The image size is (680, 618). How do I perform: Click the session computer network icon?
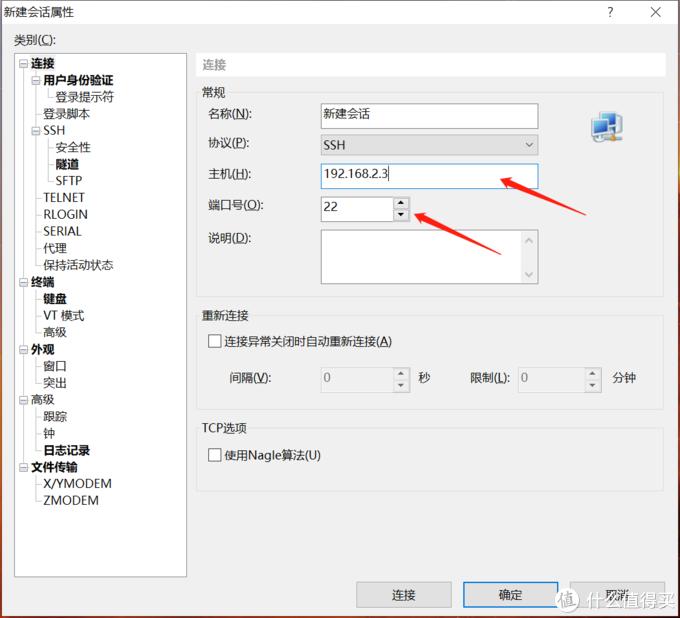(607, 127)
